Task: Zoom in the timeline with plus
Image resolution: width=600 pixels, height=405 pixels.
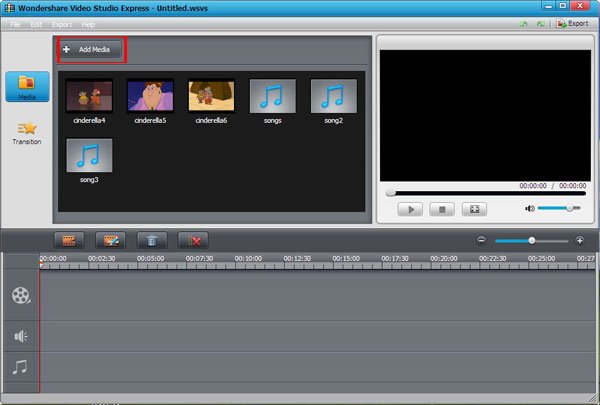Action: coord(579,240)
